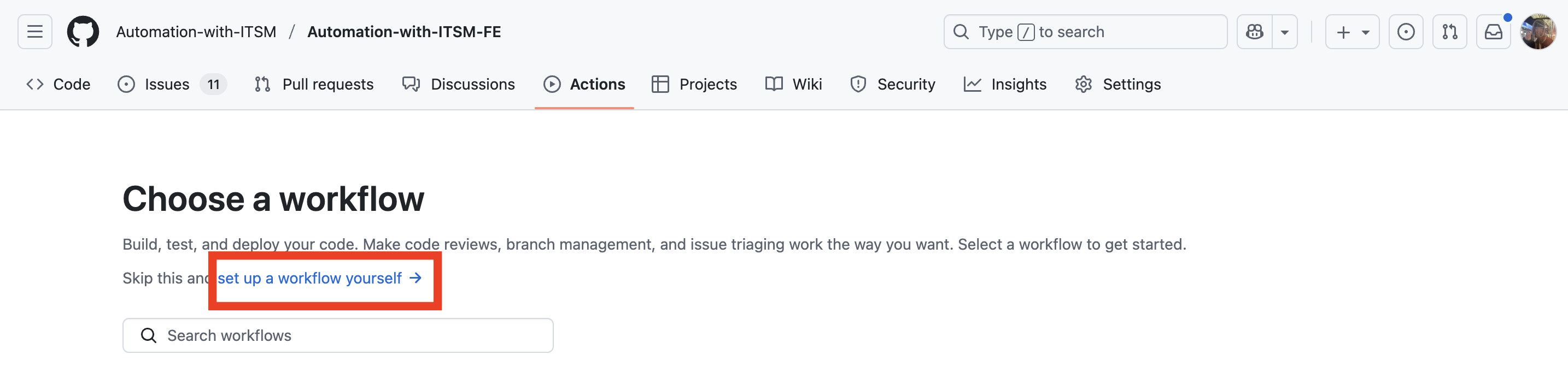This screenshot has height=366, width=1568.
Task: Switch to the Code tab
Action: tap(58, 84)
